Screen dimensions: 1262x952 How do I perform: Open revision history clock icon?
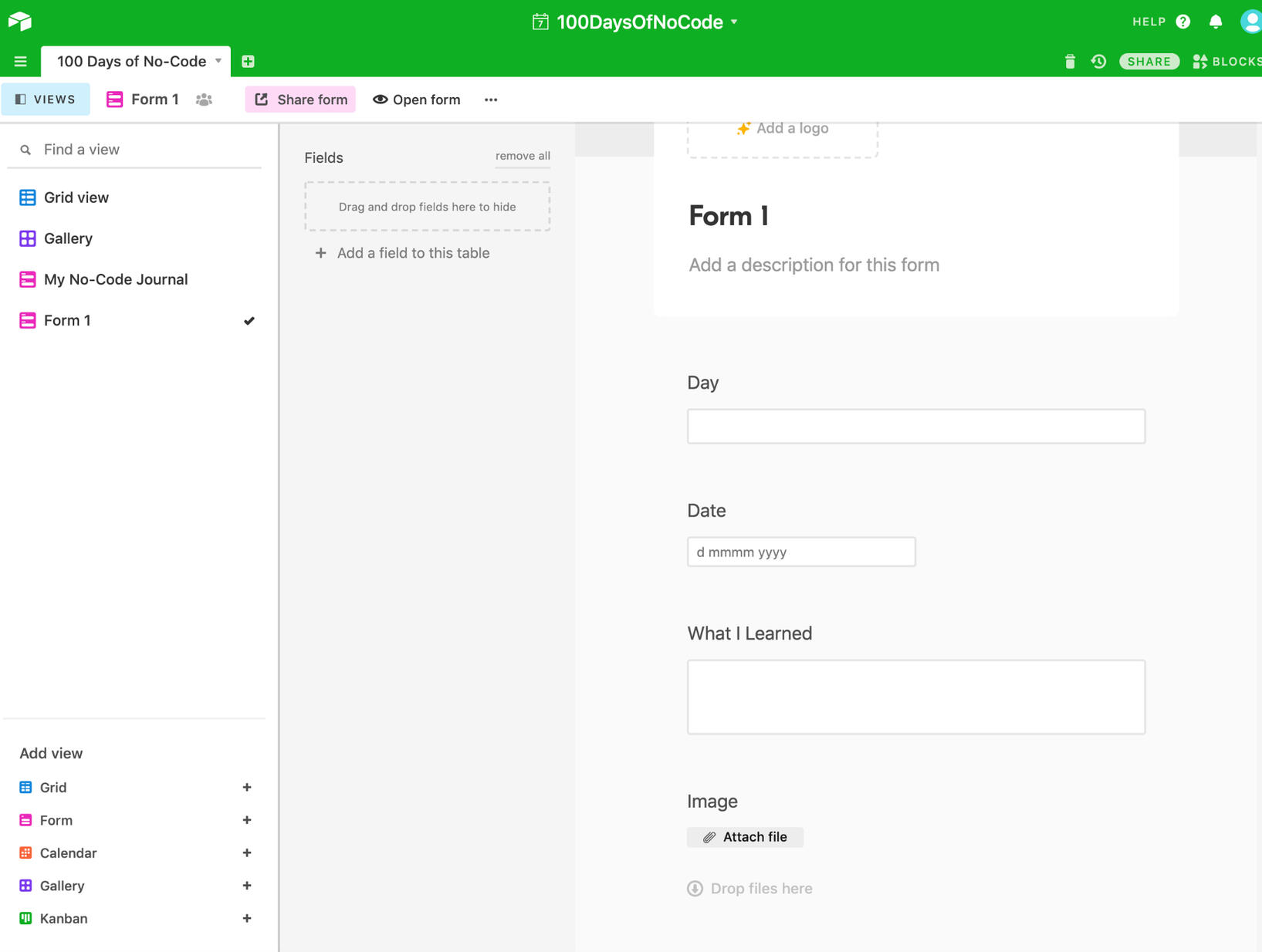pos(1098,62)
